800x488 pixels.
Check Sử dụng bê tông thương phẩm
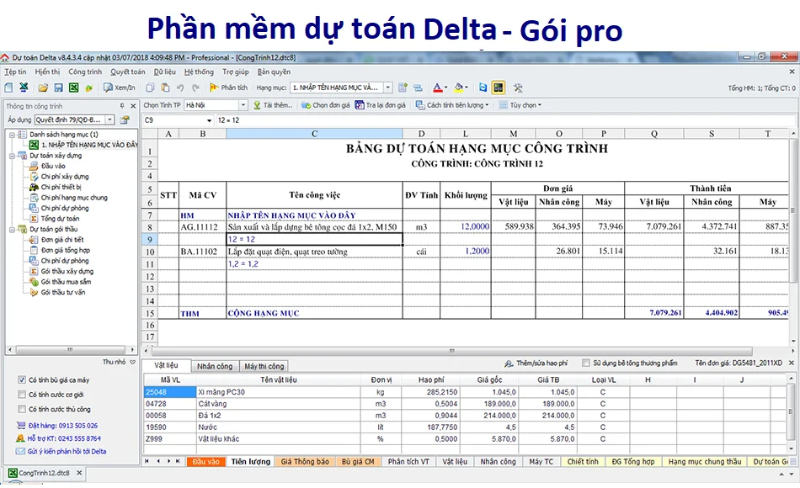586,363
